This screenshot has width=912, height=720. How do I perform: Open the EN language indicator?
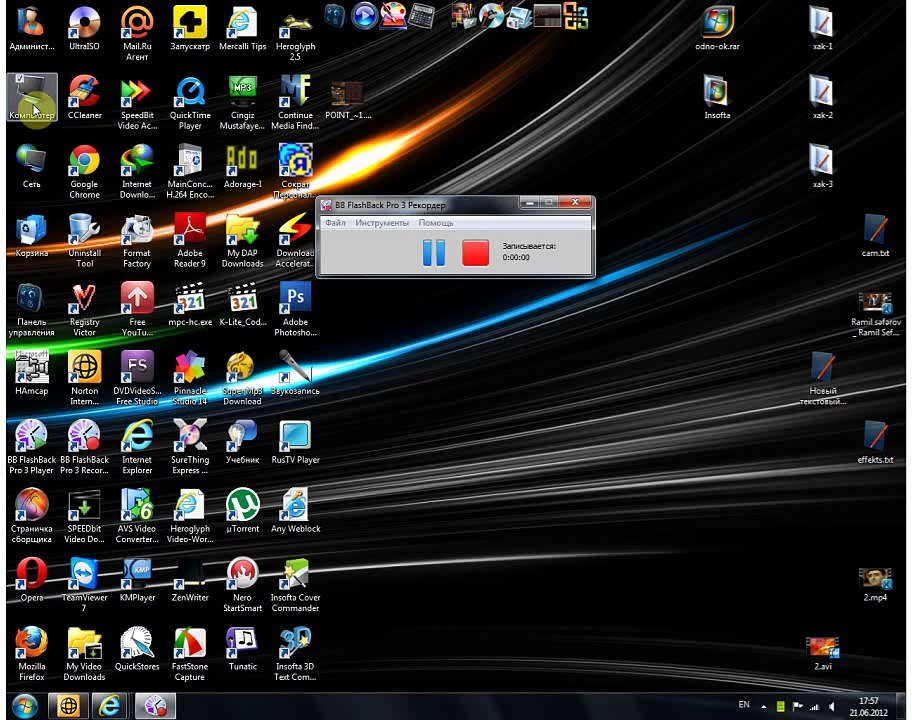click(744, 705)
